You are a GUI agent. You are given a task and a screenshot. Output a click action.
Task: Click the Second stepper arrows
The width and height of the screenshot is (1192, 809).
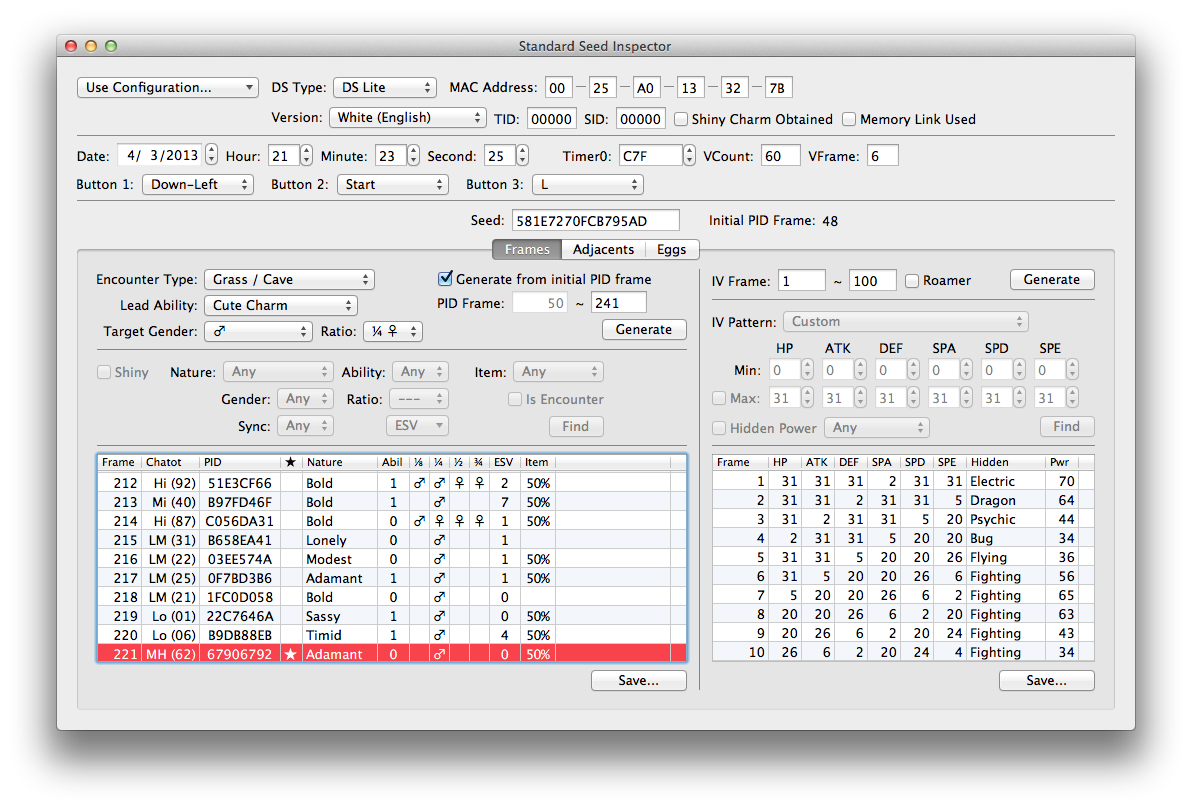tap(522, 155)
